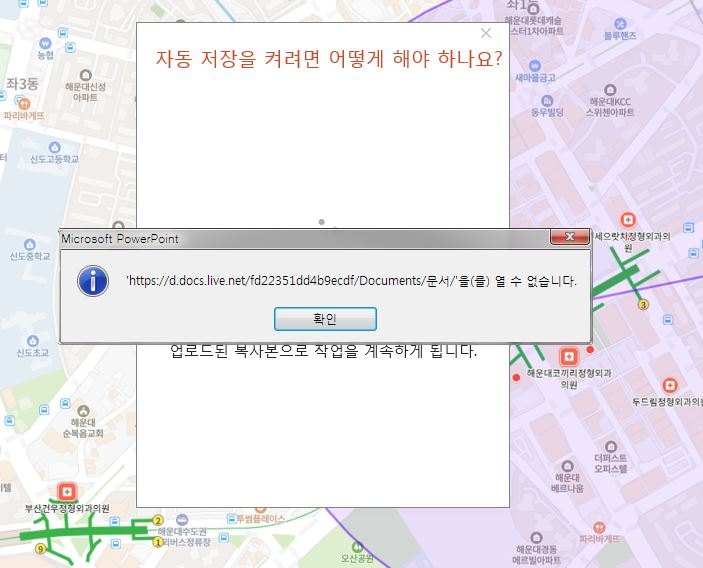Click the 확인 button in the PowerPoint dialog
Image resolution: width=703 pixels, height=568 pixels.
pos(325,319)
